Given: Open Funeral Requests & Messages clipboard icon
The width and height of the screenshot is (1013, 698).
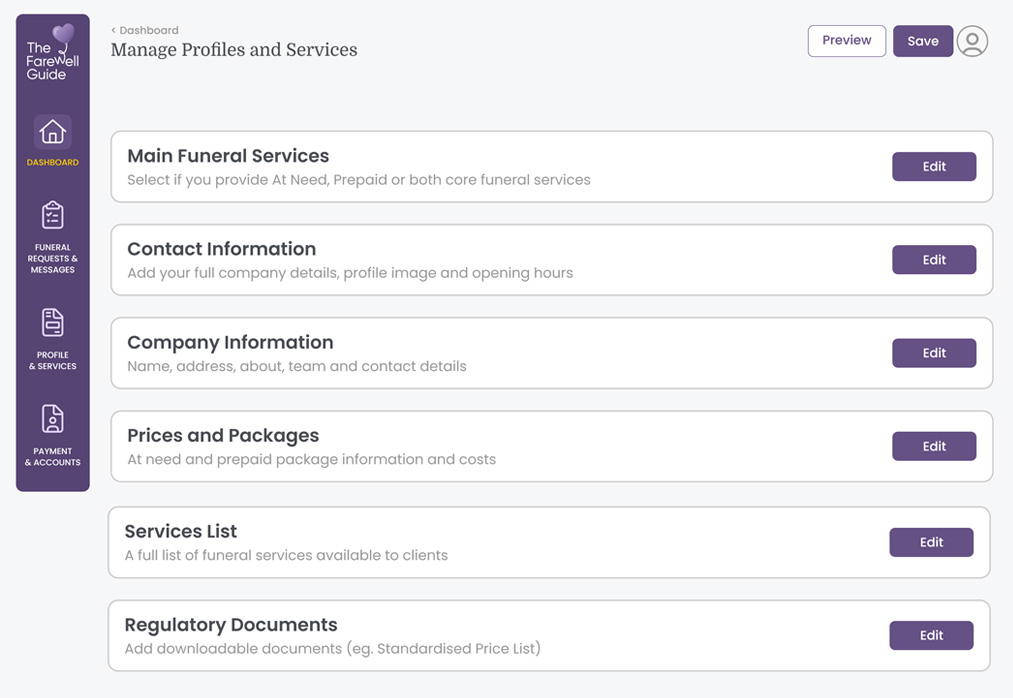Looking at the screenshot, I should point(53,215).
